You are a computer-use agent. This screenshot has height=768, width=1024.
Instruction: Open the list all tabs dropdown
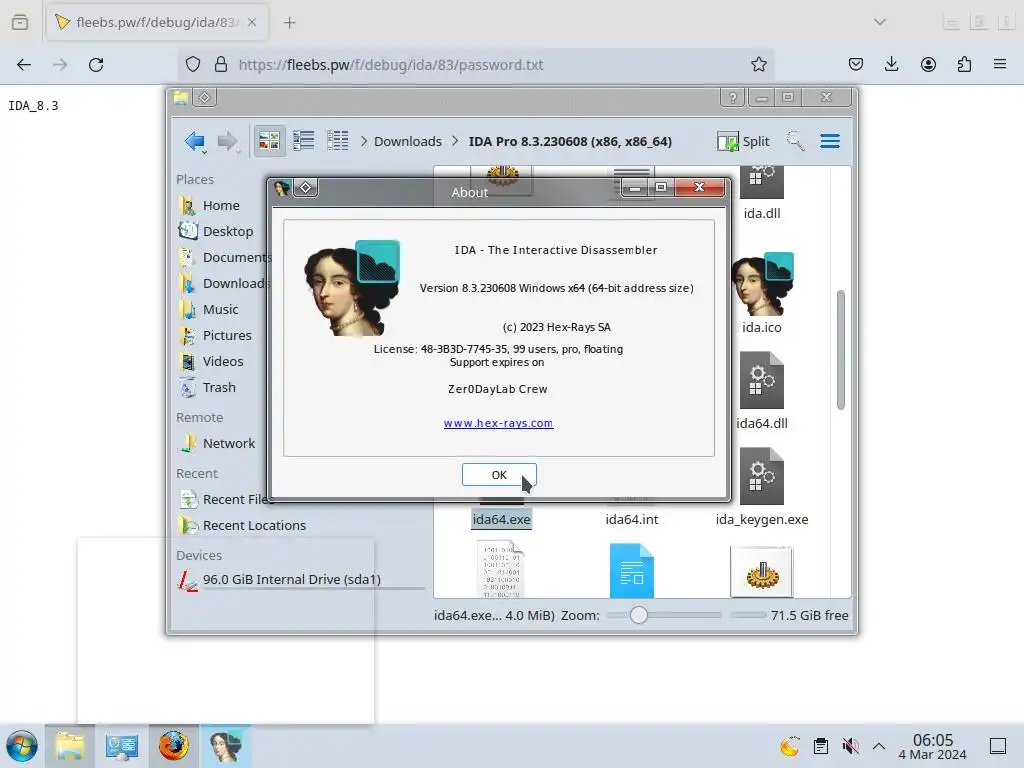880,22
